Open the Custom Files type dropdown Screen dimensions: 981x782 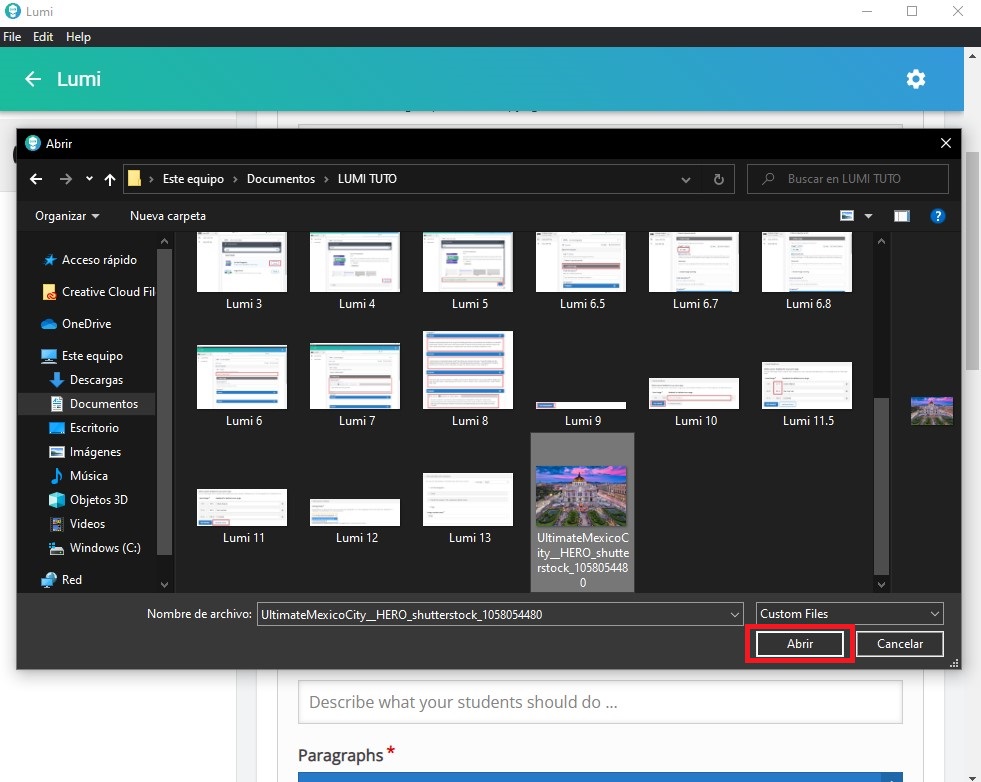pos(848,614)
